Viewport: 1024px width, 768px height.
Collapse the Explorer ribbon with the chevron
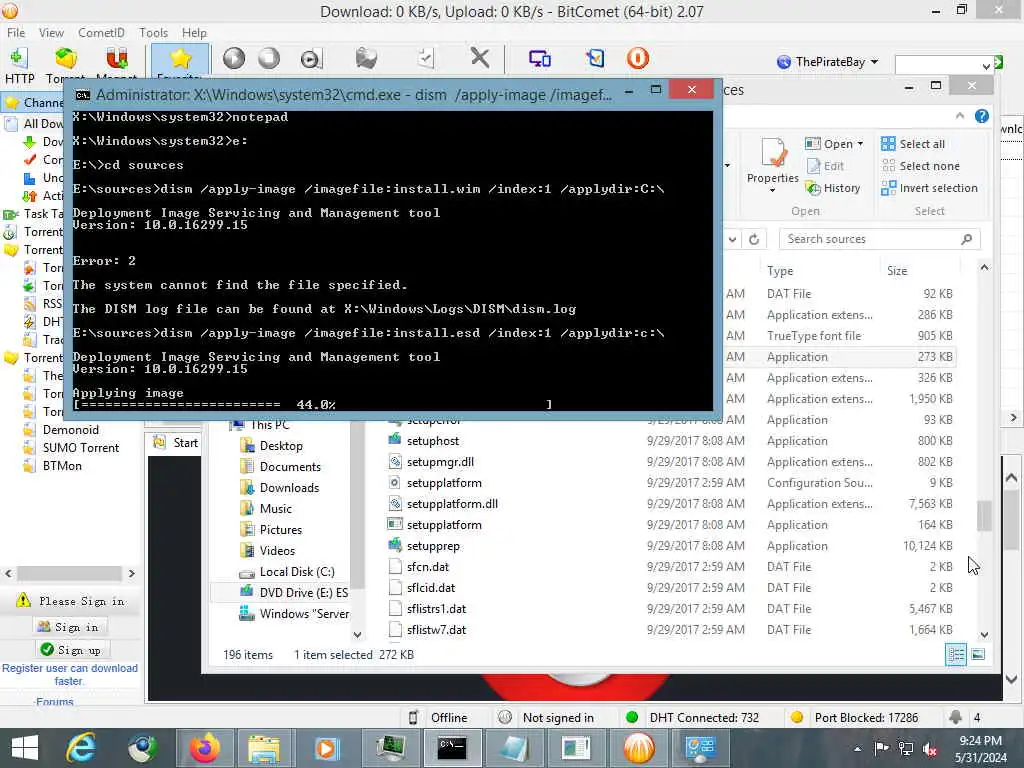tap(959, 116)
